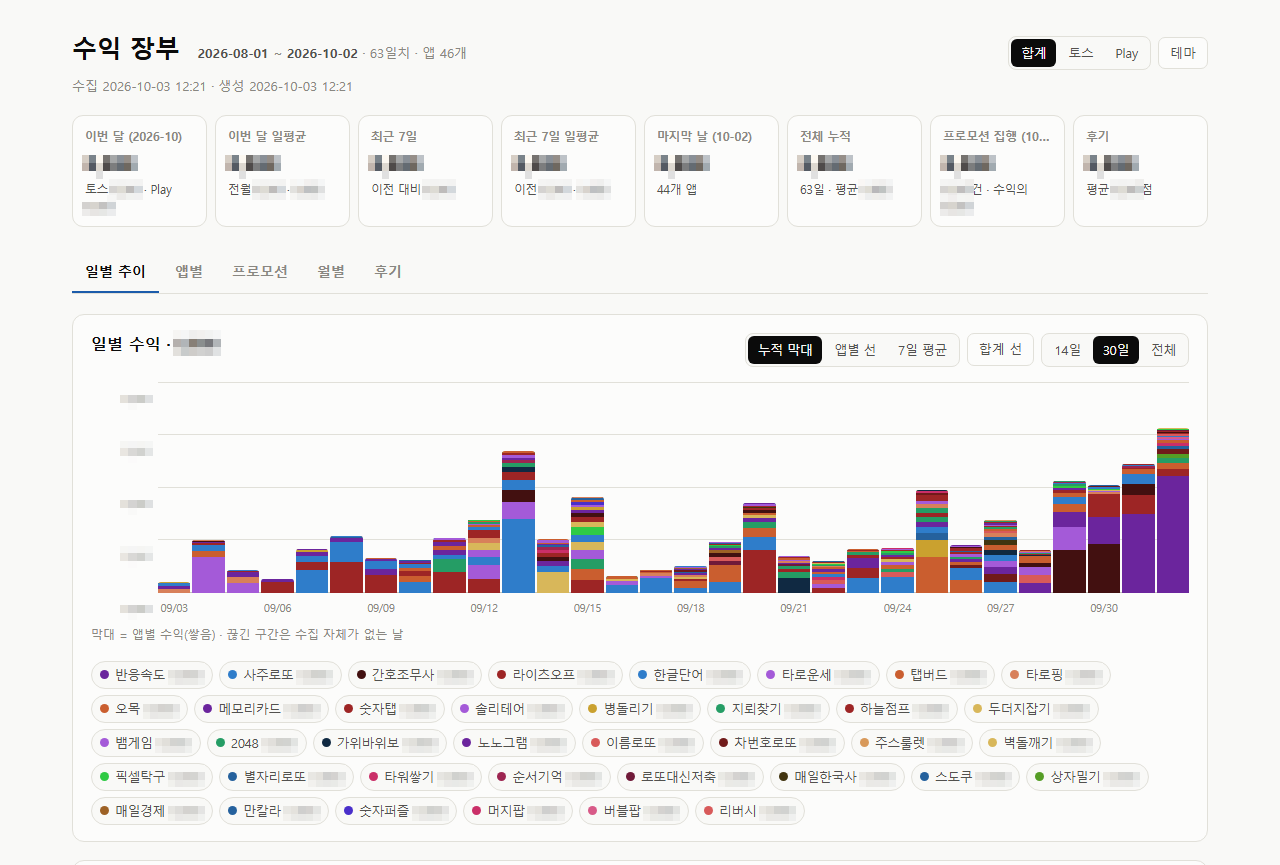The image size is (1280, 865).
Task: Select the 지뢰찾기 legend entry
Action: (768, 709)
